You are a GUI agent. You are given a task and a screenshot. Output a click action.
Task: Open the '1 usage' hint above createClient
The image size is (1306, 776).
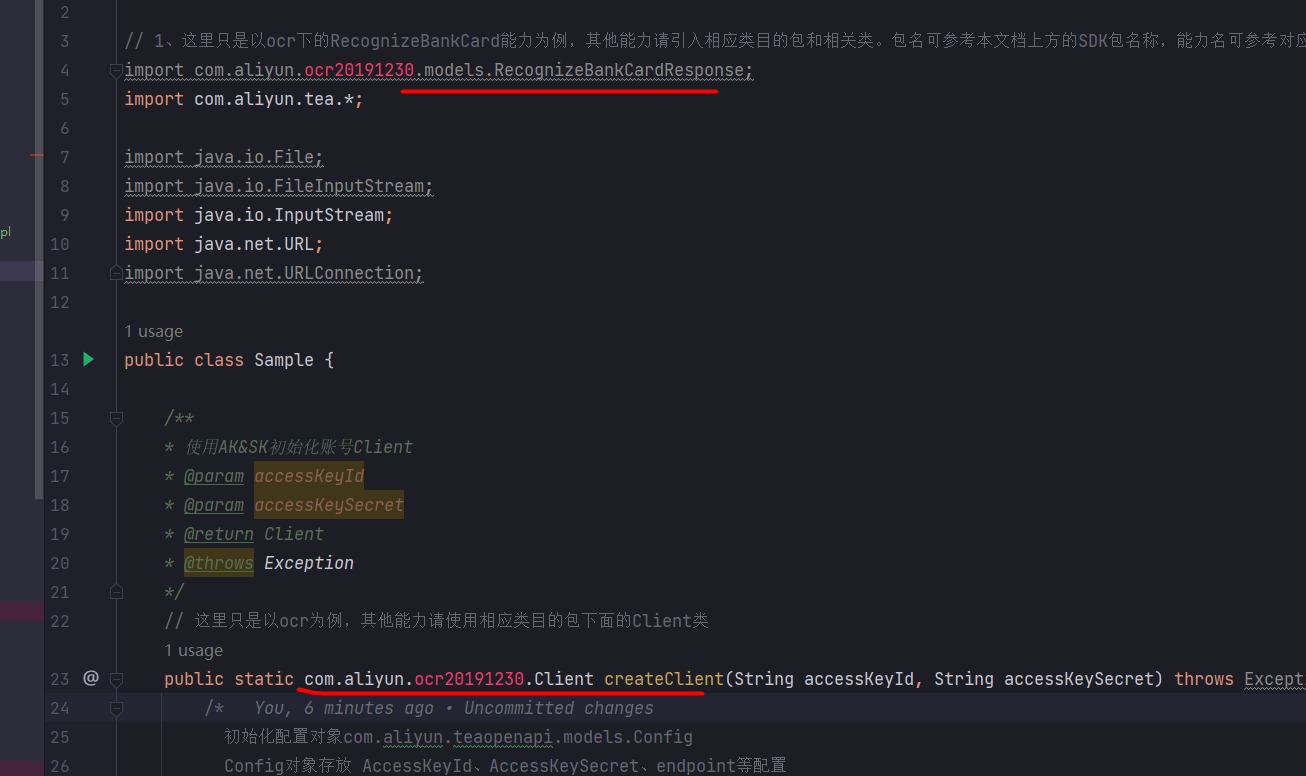(193, 650)
